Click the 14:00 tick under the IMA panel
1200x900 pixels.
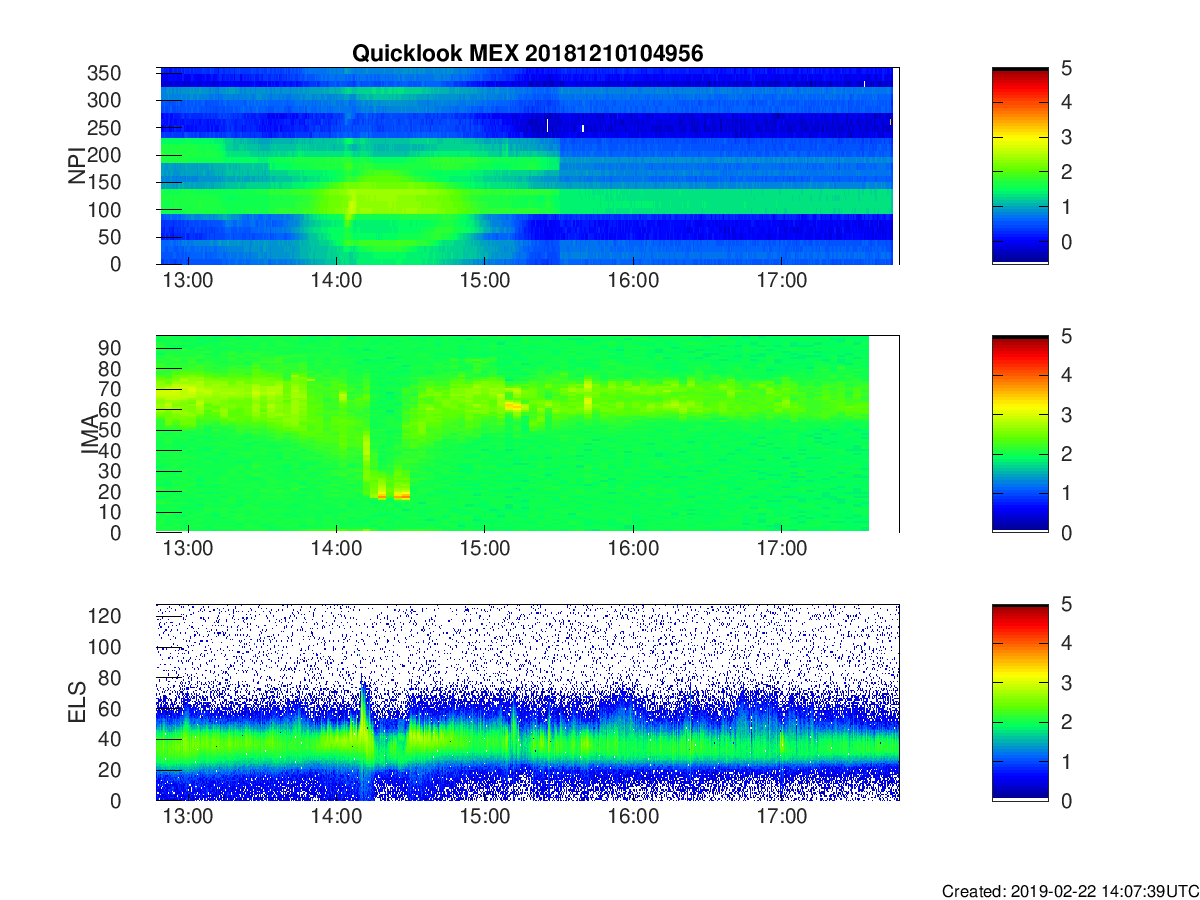tap(336, 549)
